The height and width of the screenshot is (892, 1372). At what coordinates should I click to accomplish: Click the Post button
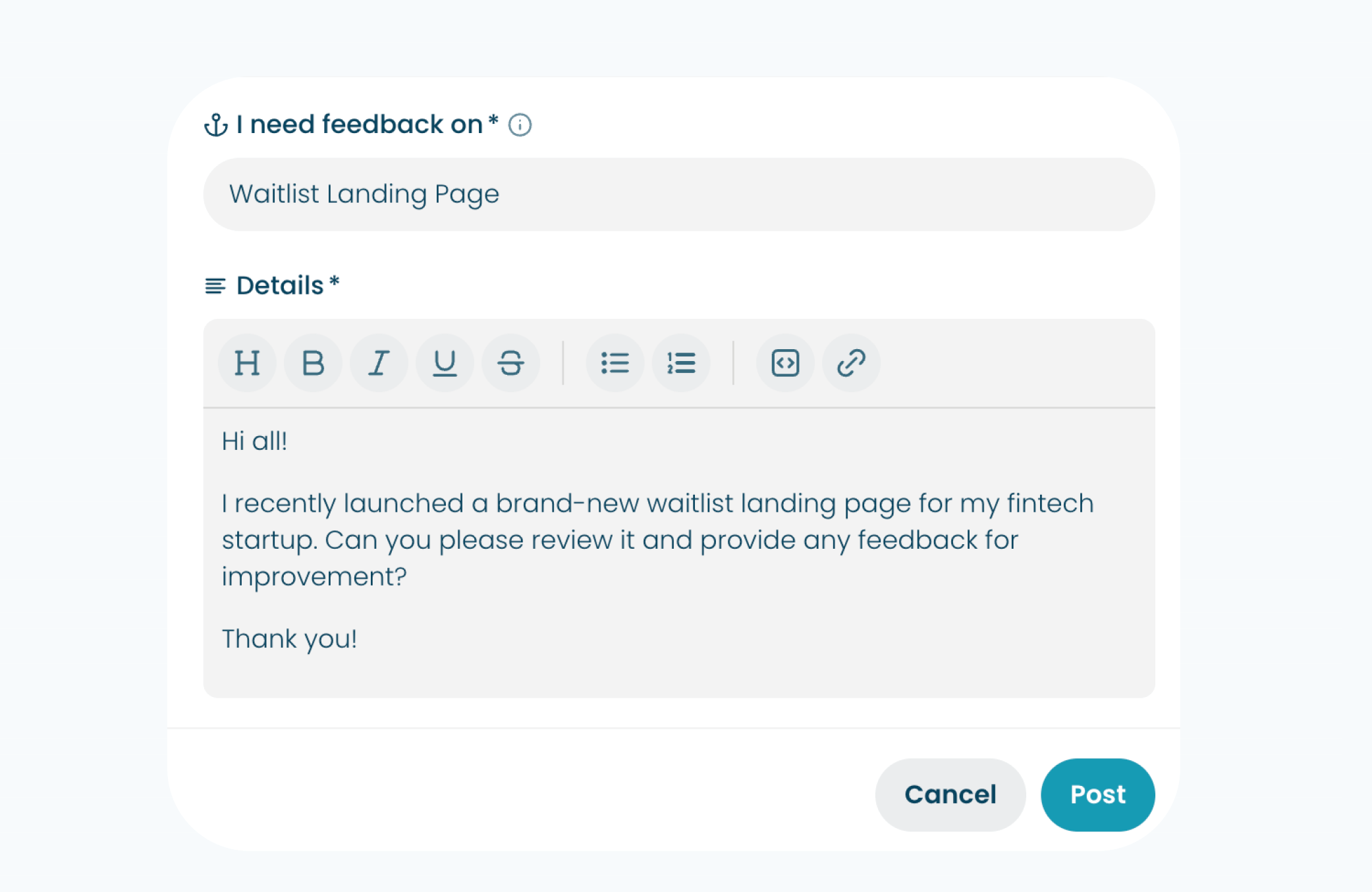point(1097,794)
